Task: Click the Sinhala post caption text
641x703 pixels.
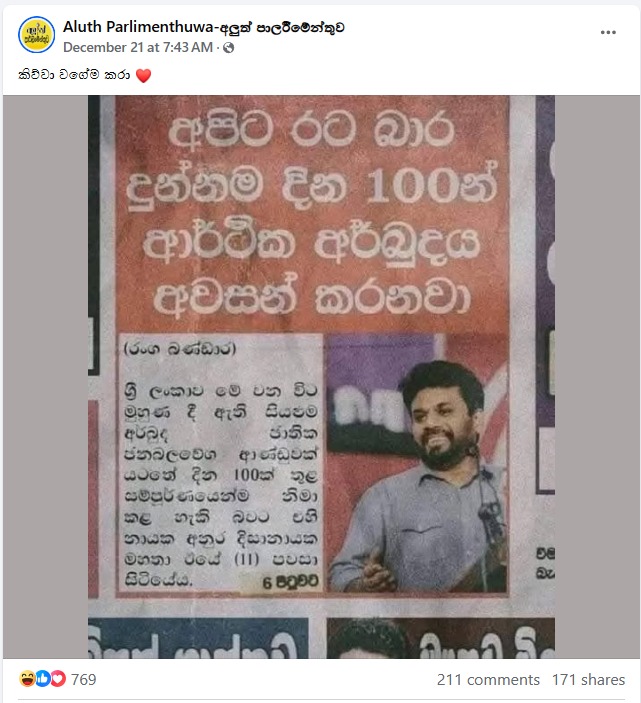Action: [74, 74]
